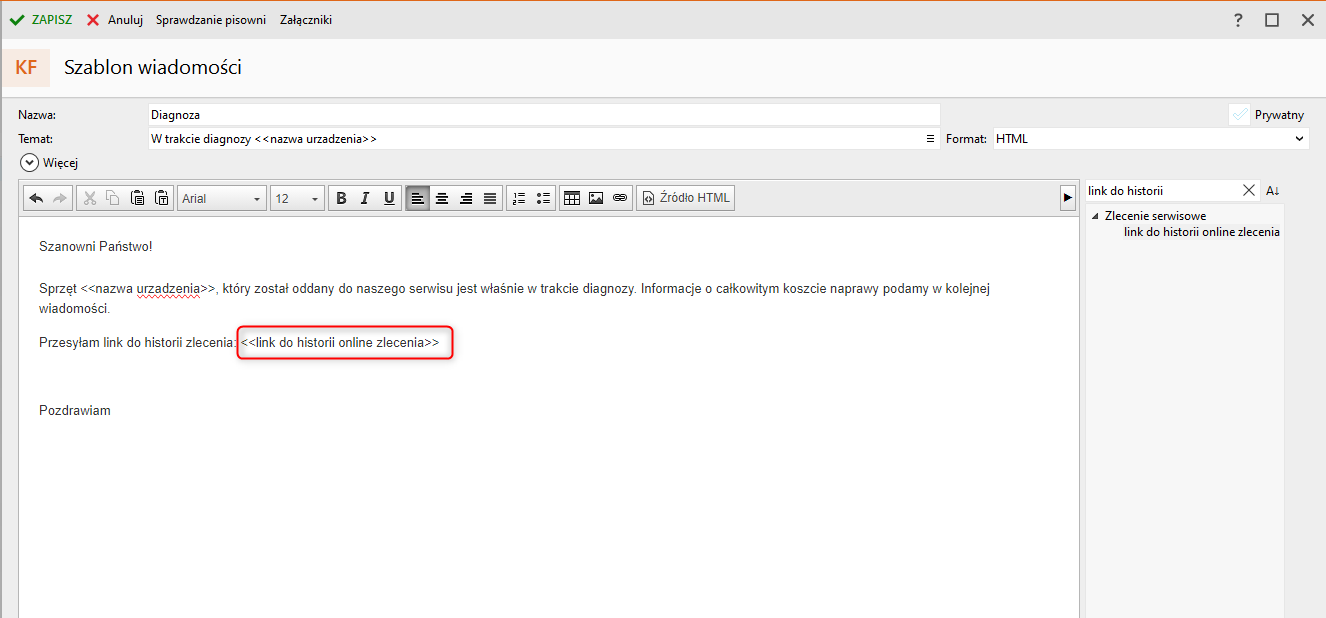Screen dimensions: 1326x618
Task: Insert an image
Action: tap(596, 198)
